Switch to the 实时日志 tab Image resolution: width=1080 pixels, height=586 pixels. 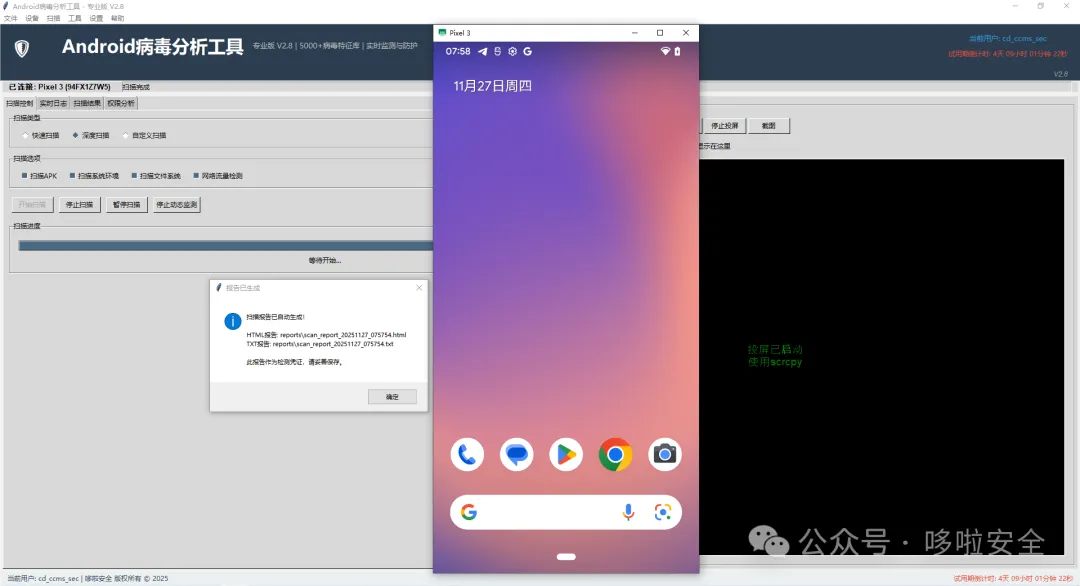point(53,103)
